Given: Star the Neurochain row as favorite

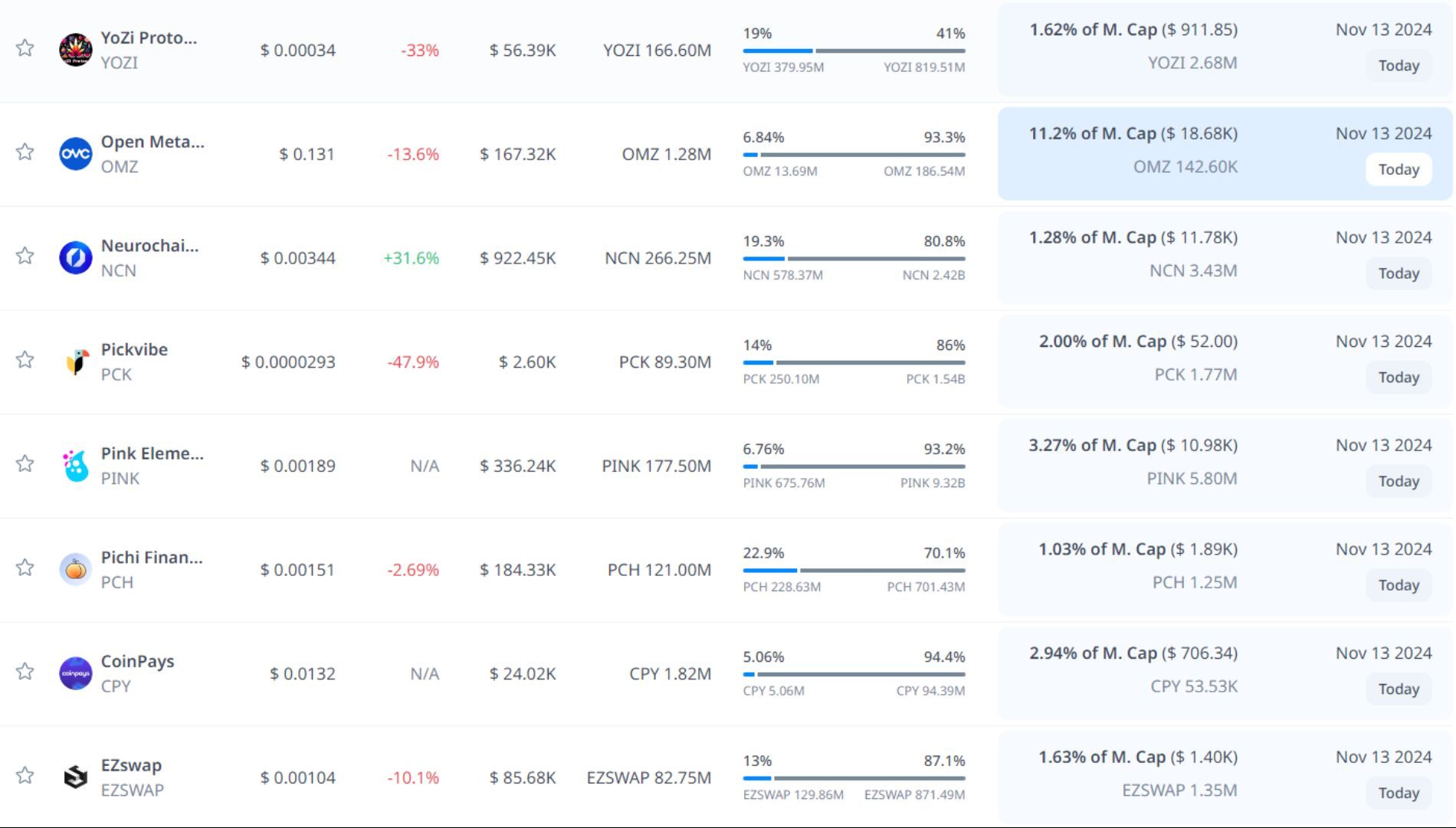Looking at the screenshot, I should (x=25, y=256).
